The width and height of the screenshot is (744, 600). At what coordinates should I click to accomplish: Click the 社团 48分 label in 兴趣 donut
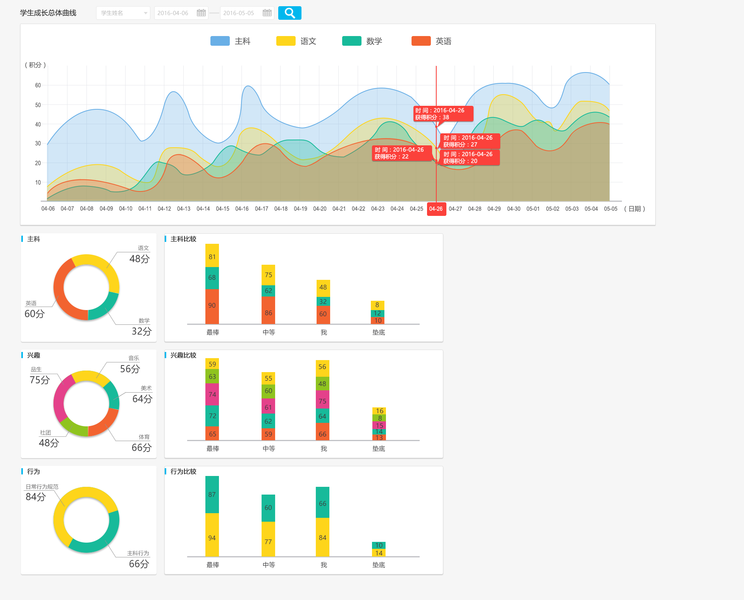coord(49,439)
